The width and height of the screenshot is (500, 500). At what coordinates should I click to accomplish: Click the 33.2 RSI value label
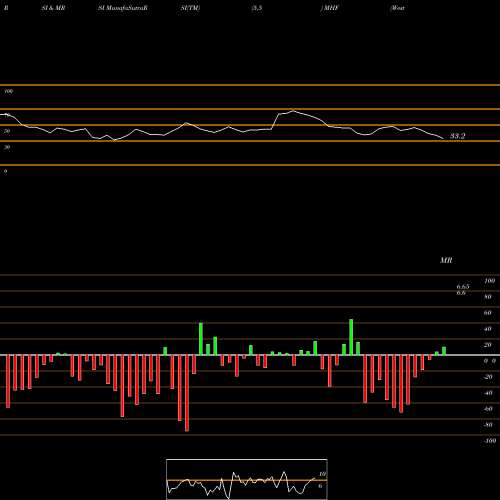457,136
